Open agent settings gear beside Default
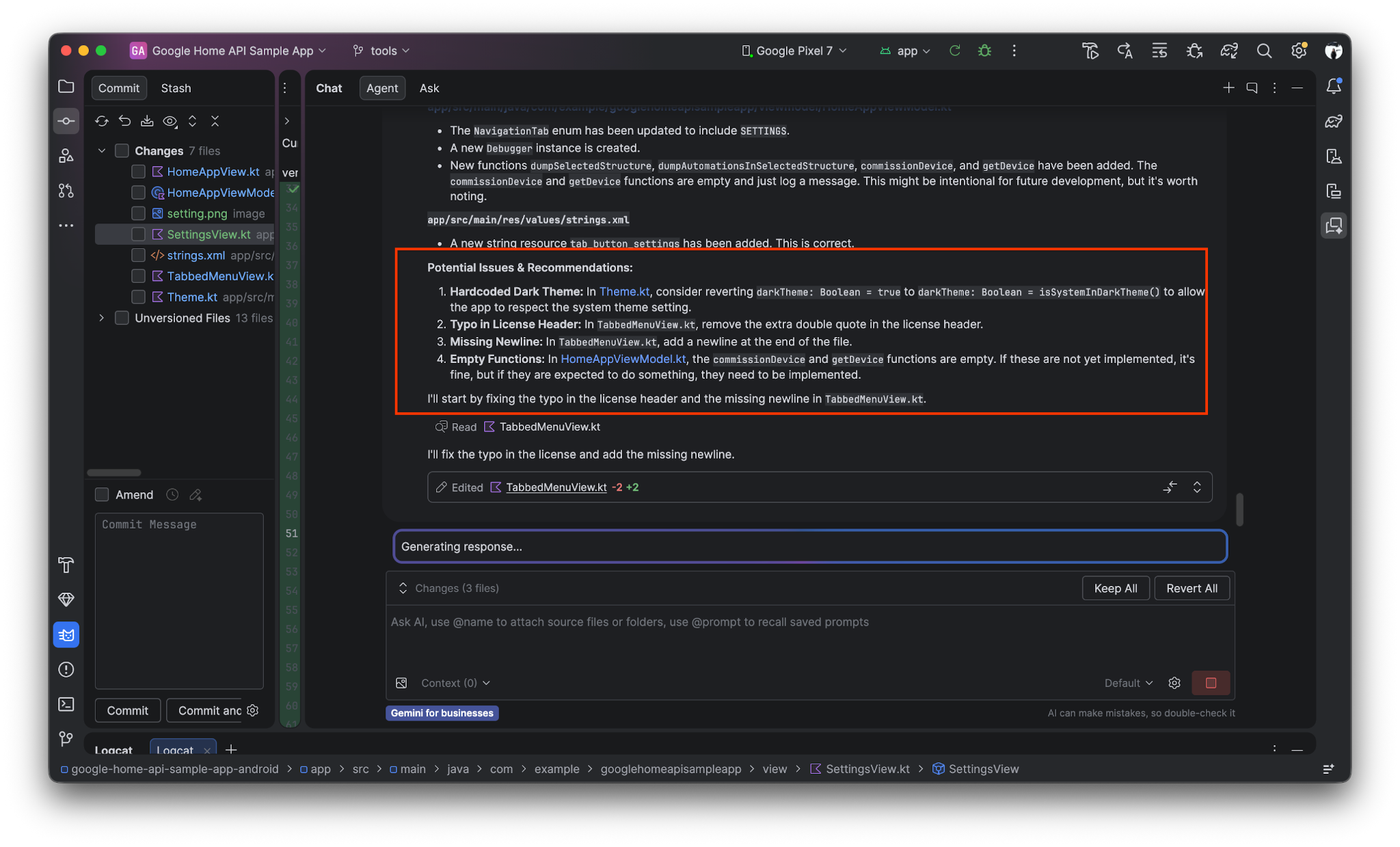1400x847 pixels. (x=1174, y=683)
